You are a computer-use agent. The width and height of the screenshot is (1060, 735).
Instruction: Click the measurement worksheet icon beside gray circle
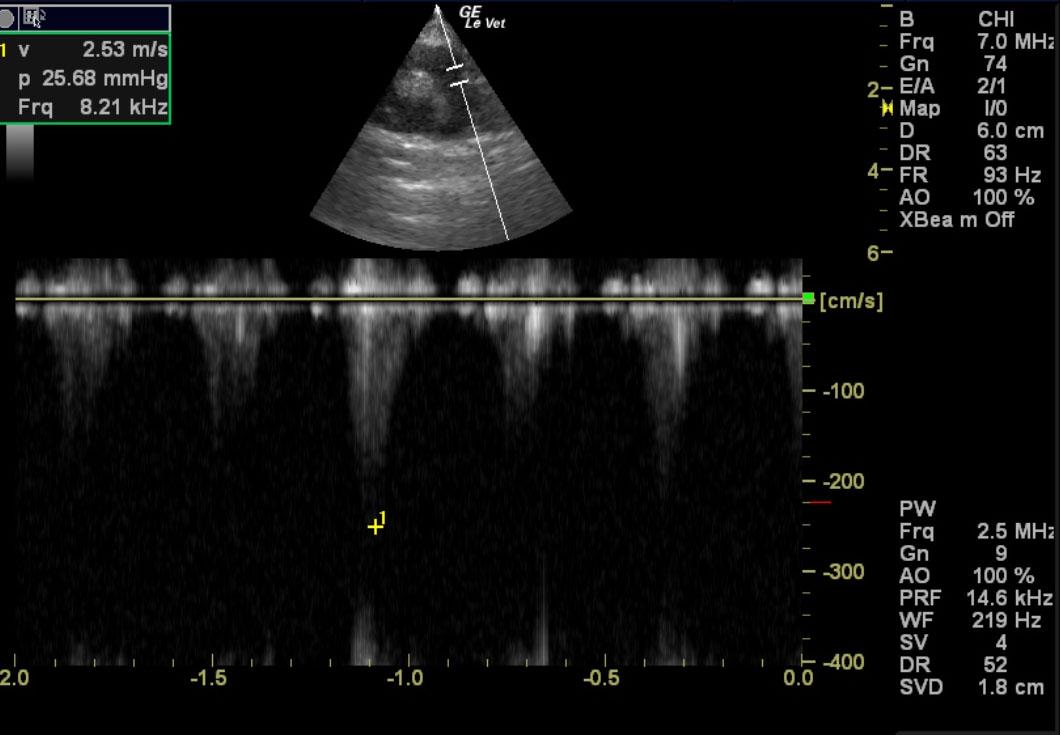(x=32, y=16)
